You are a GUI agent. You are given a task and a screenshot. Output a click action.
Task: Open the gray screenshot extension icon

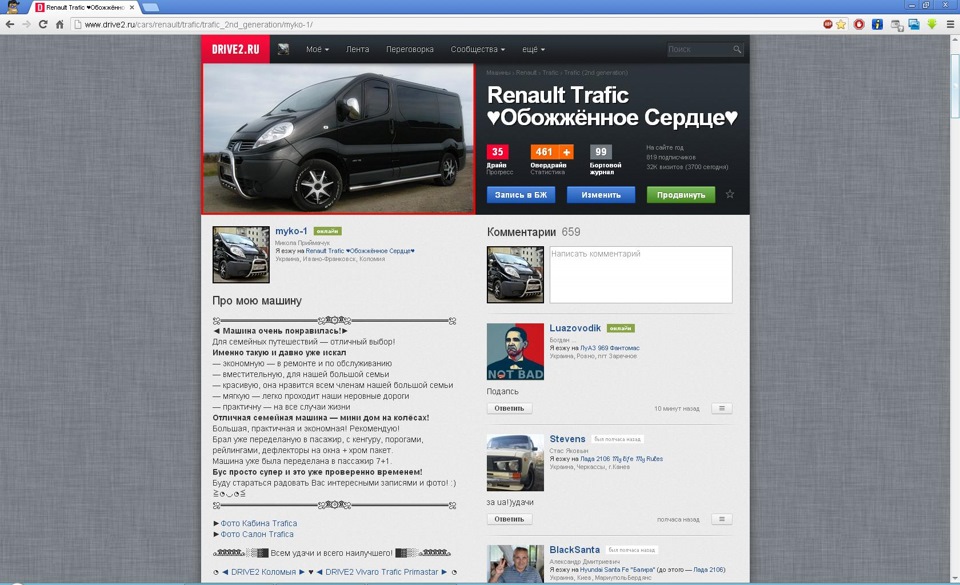[x=897, y=24]
